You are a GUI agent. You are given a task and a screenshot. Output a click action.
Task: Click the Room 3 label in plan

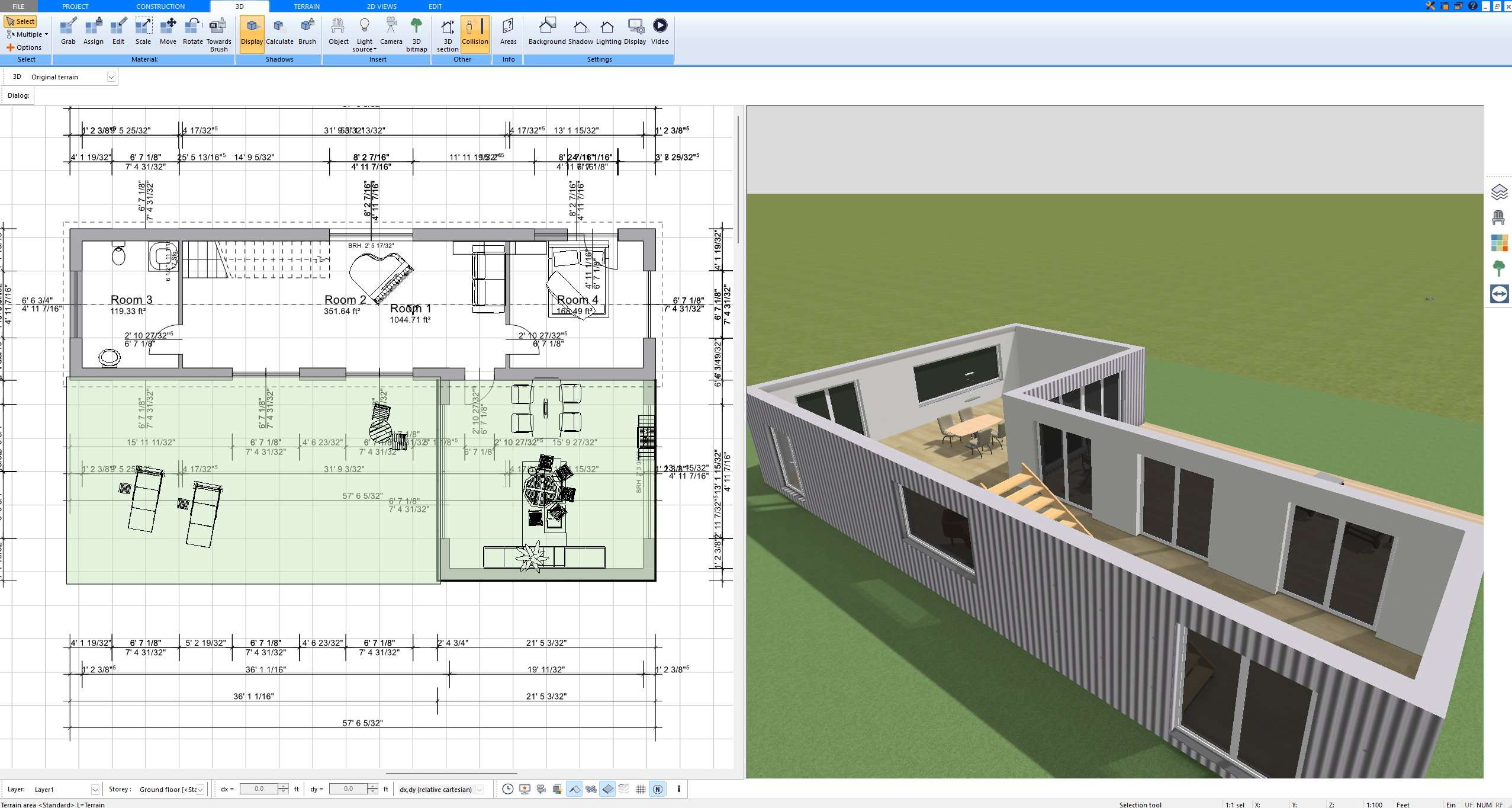[131, 300]
